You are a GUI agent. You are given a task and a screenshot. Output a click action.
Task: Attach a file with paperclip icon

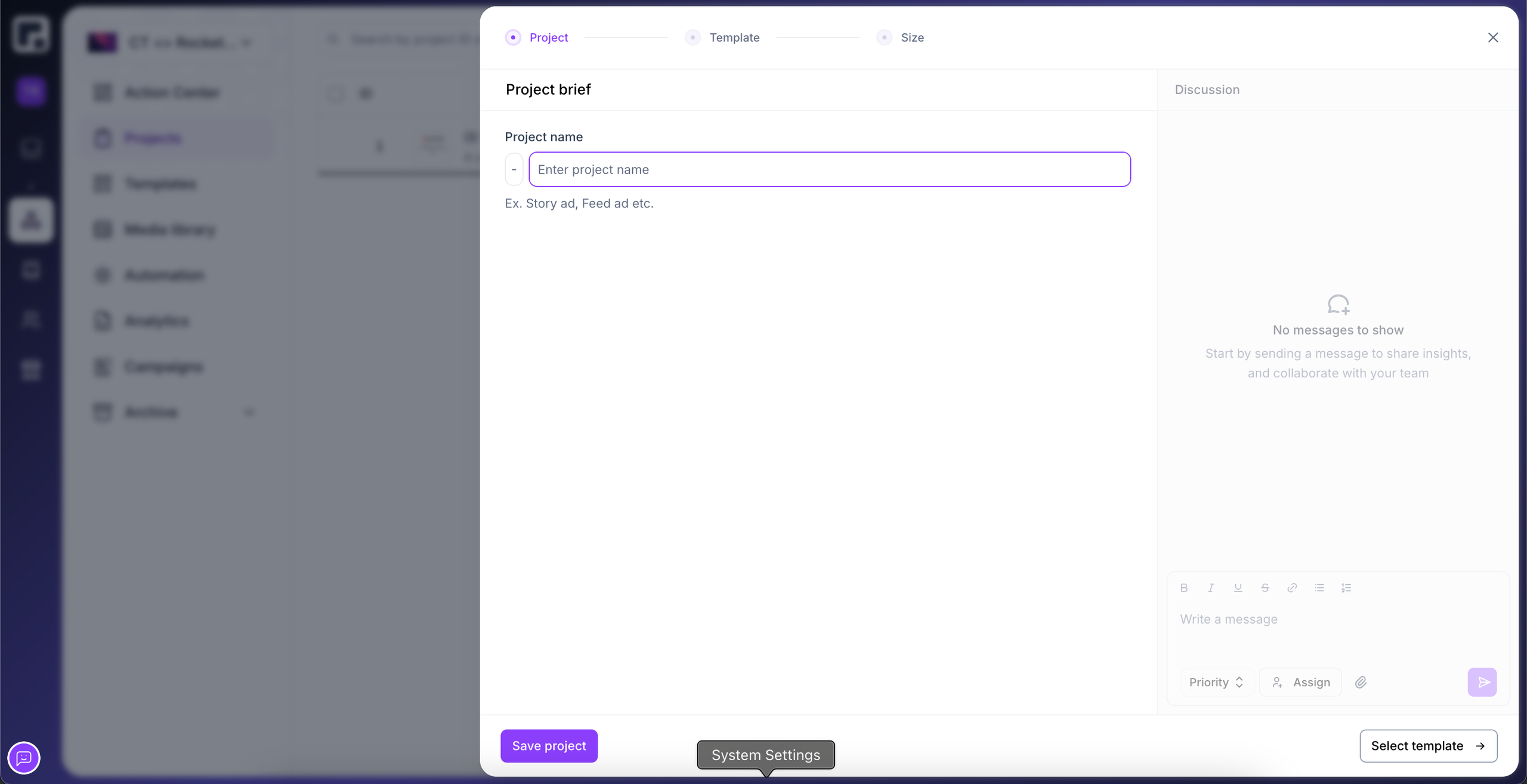tap(1361, 683)
